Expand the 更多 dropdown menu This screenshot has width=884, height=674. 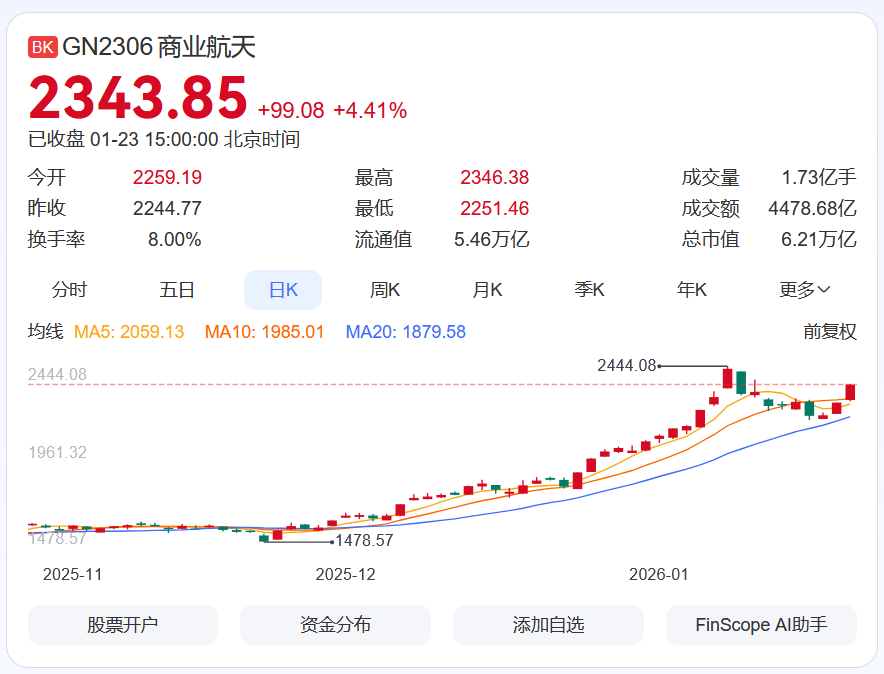pos(805,290)
